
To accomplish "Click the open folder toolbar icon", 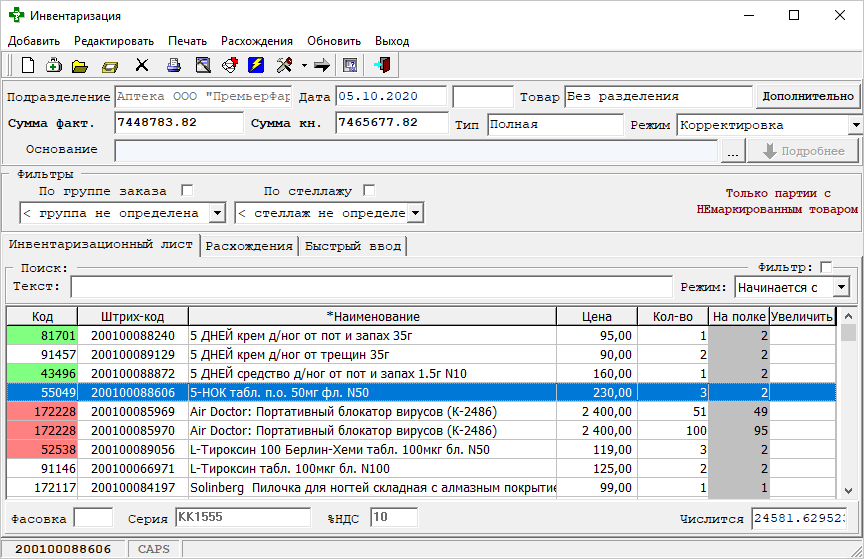I will click(80, 66).
